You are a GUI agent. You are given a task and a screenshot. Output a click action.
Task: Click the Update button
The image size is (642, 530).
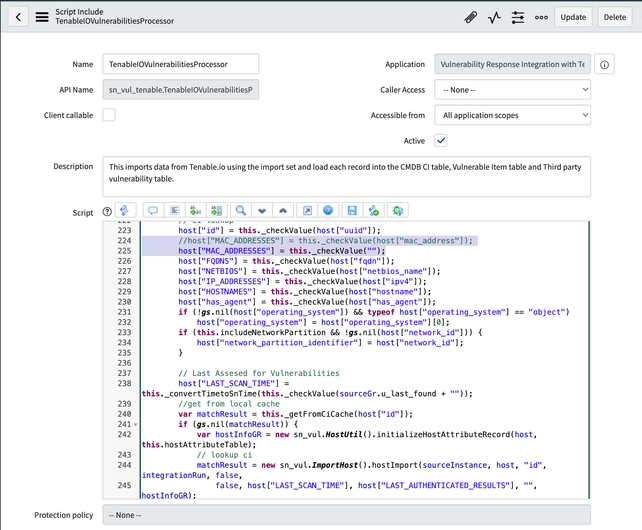(573, 17)
